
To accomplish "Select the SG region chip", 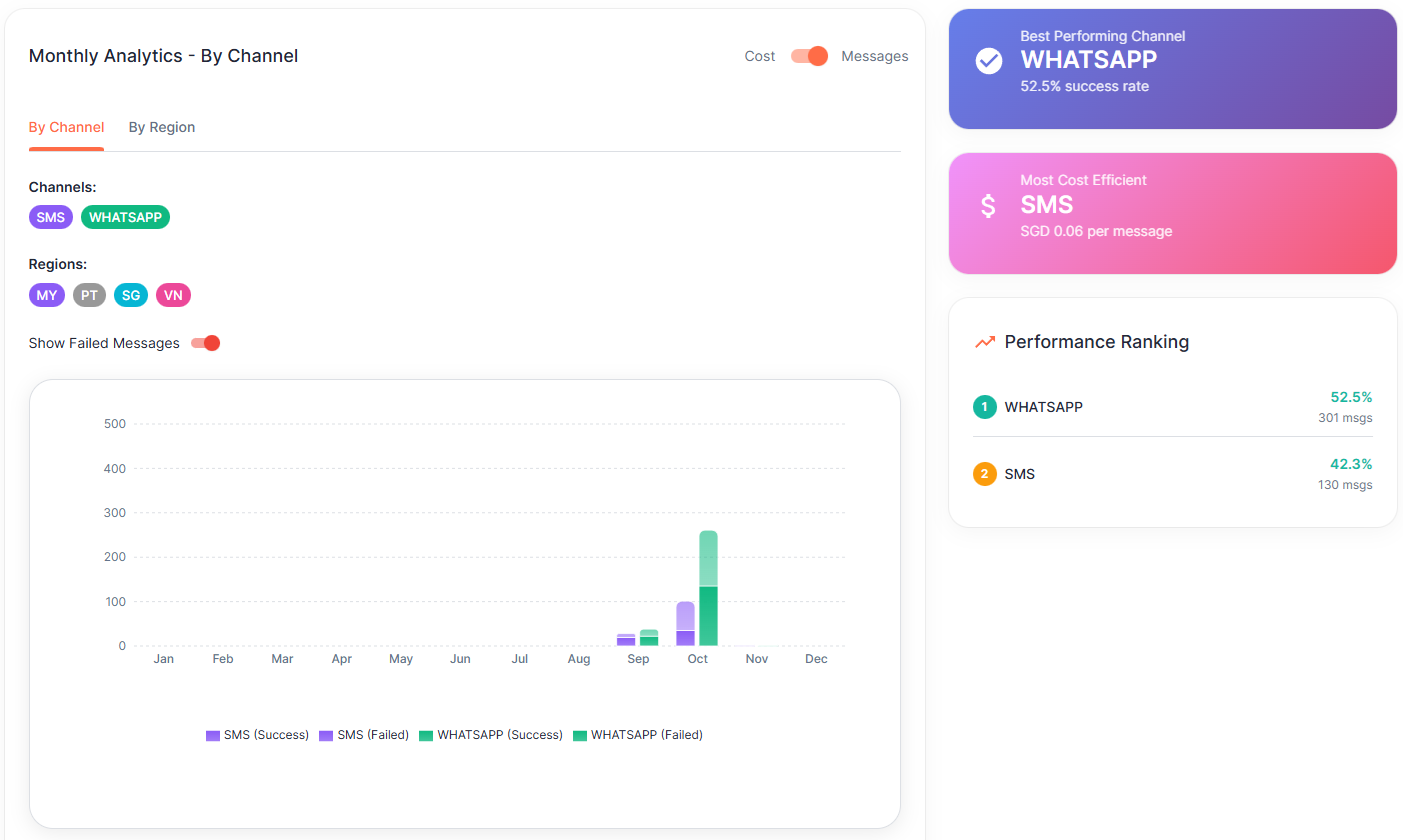I will (131, 295).
